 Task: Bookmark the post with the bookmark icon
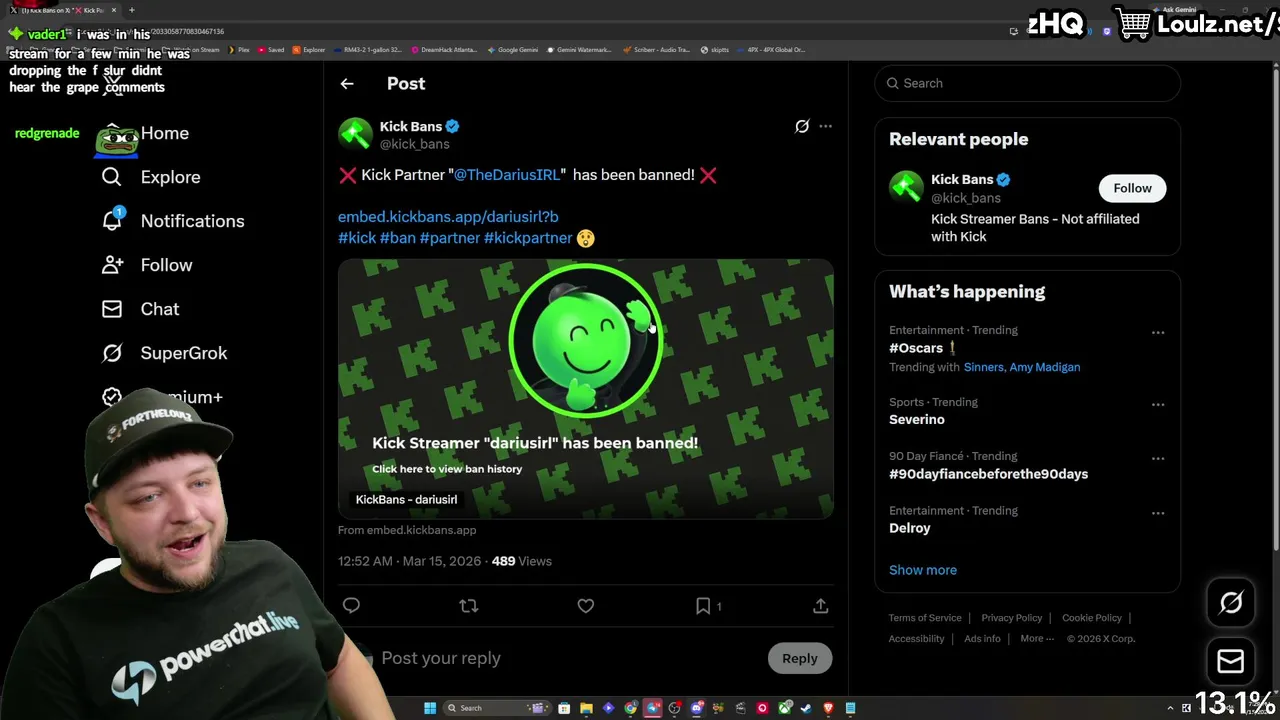[x=703, y=605]
